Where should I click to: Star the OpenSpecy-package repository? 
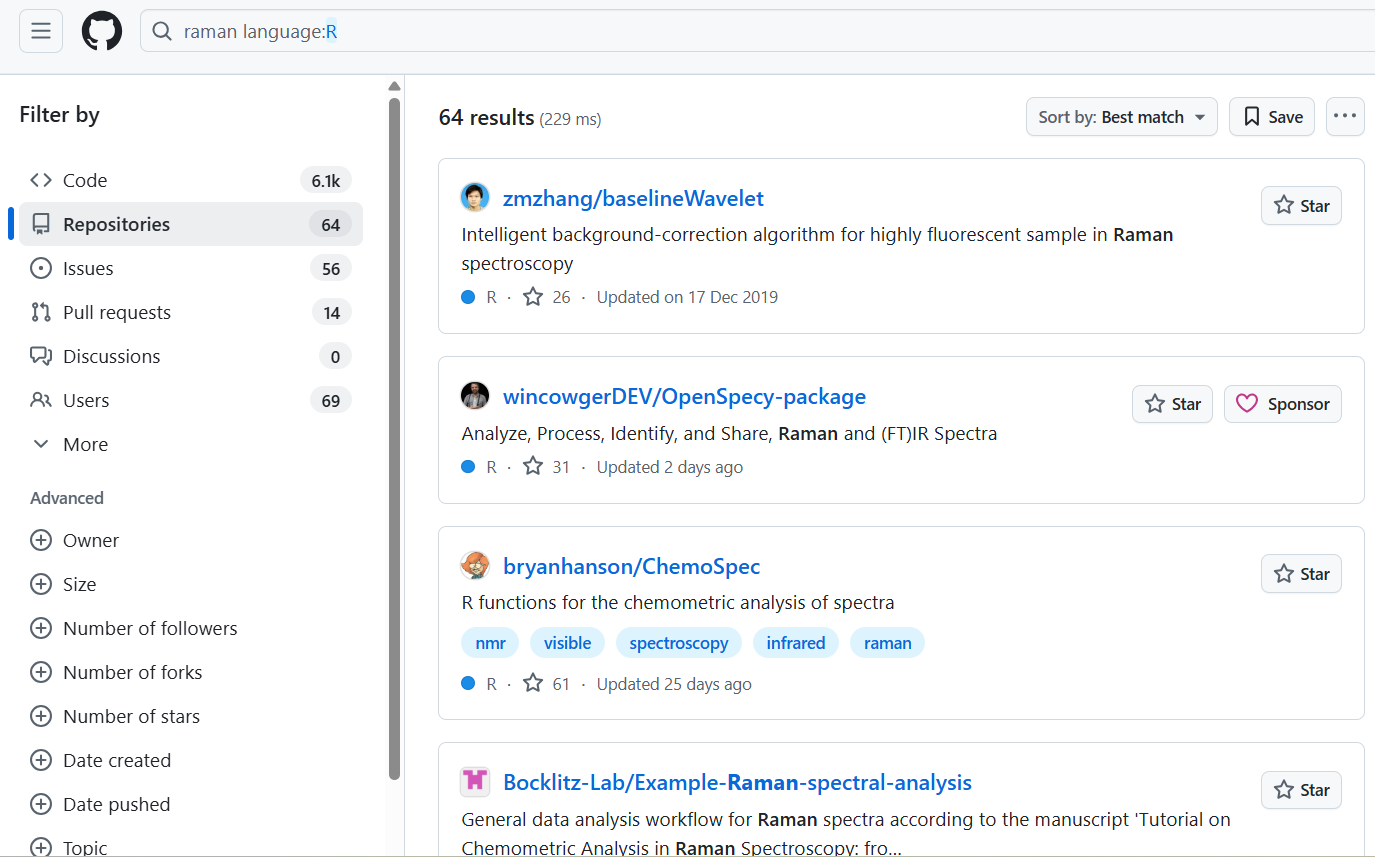1172,404
